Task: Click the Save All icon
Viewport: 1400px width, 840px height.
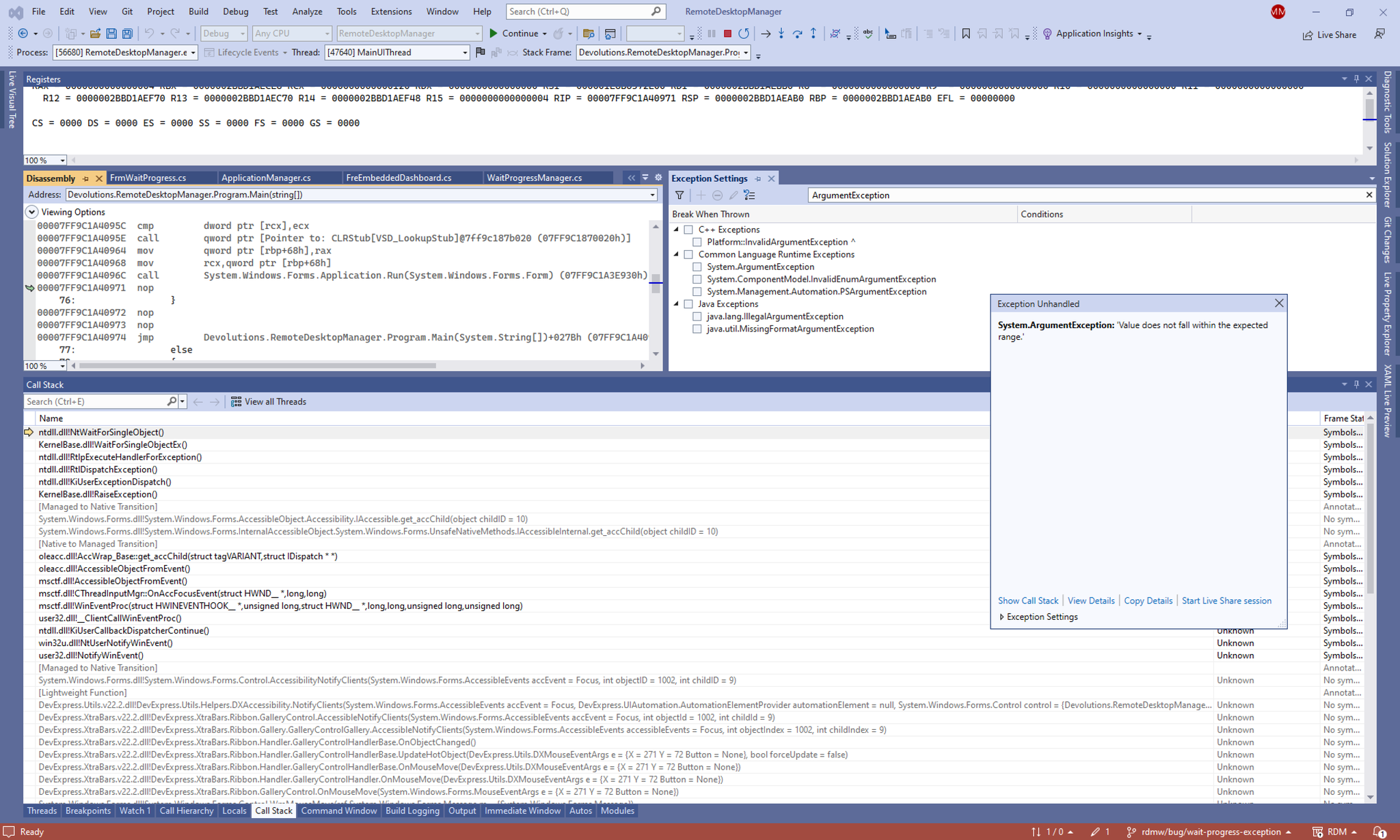Action: (127, 33)
